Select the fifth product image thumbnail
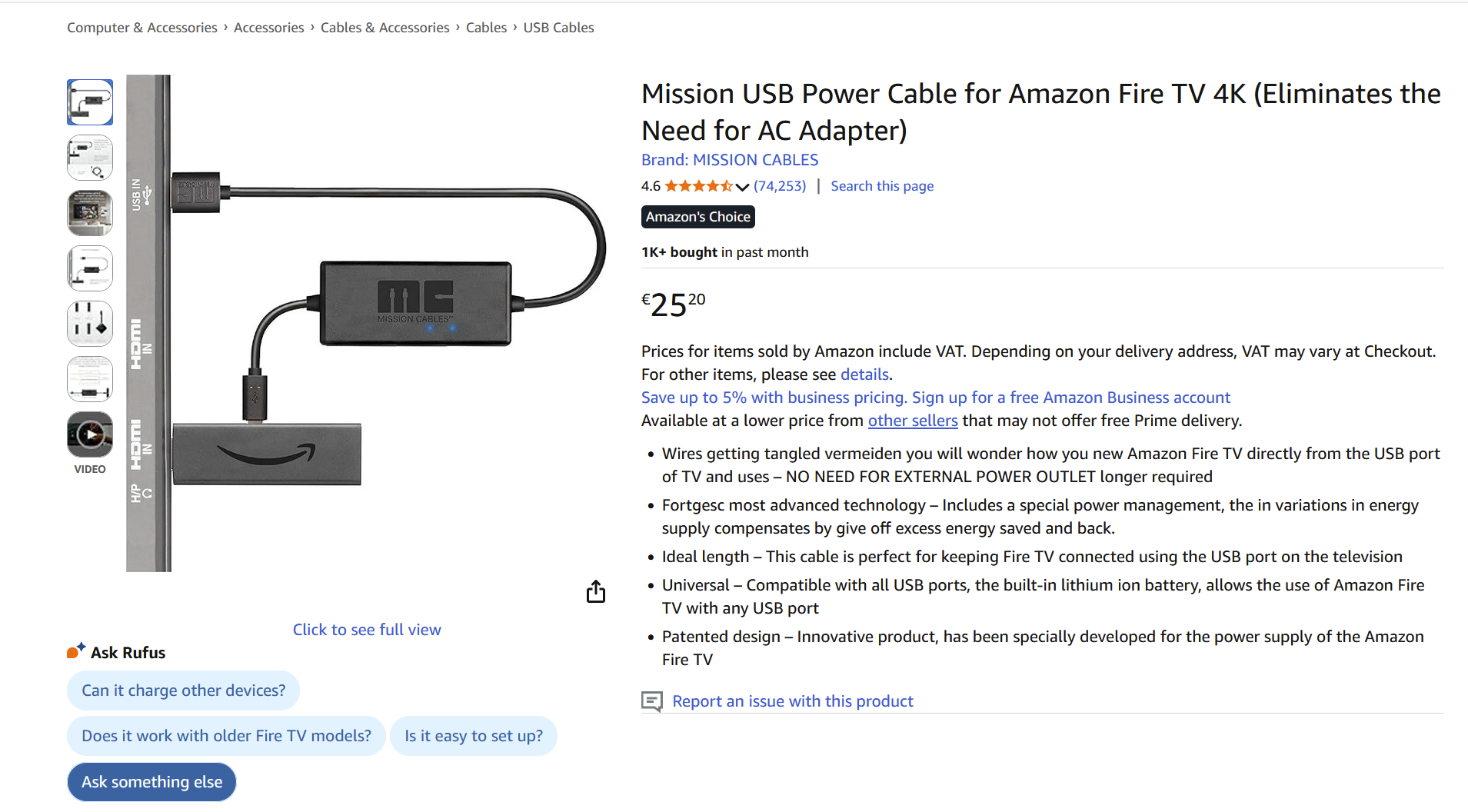Image resolution: width=1468 pixels, height=812 pixels. point(90,324)
